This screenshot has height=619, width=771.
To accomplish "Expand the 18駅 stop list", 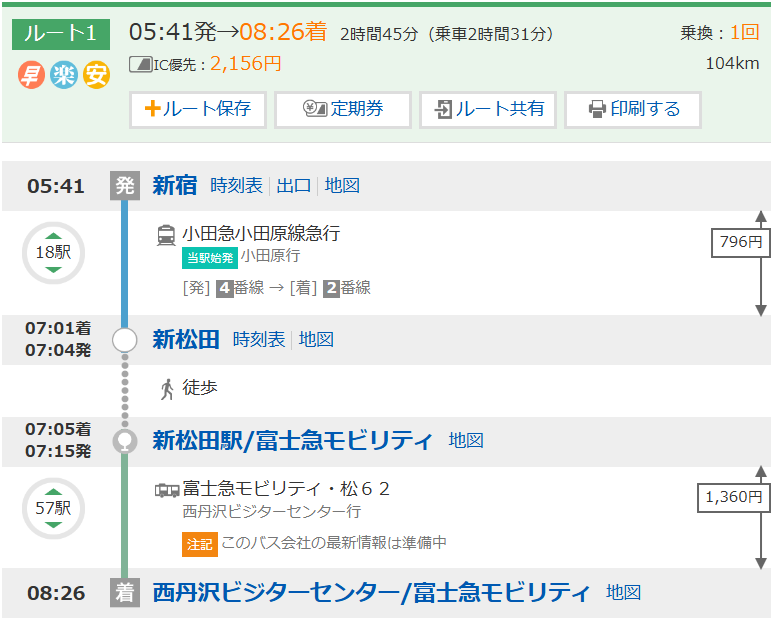I will tap(54, 253).
